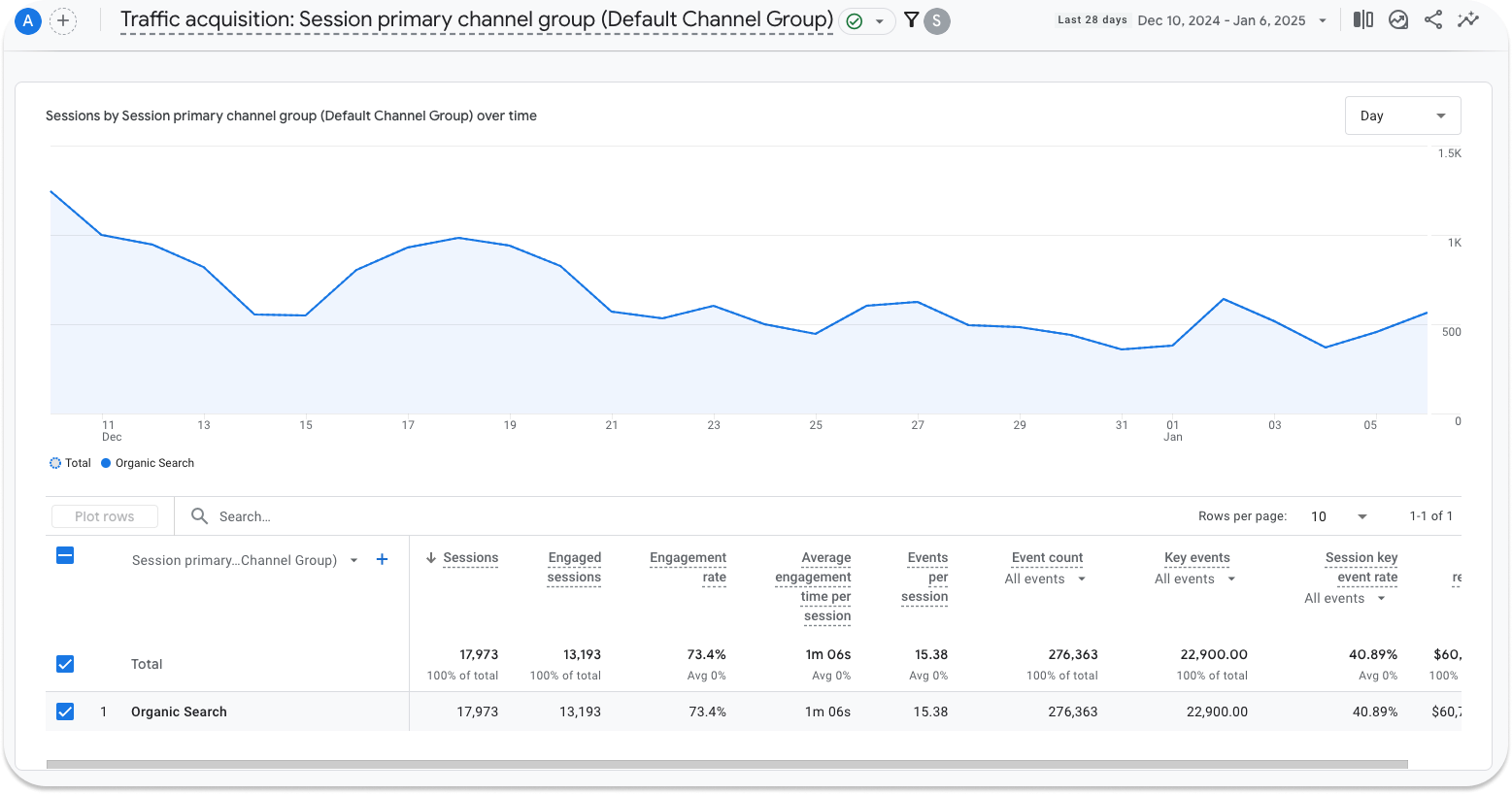The image size is (1512, 794).
Task: Uncheck the Total row checkbox
Action: (x=65, y=664)
